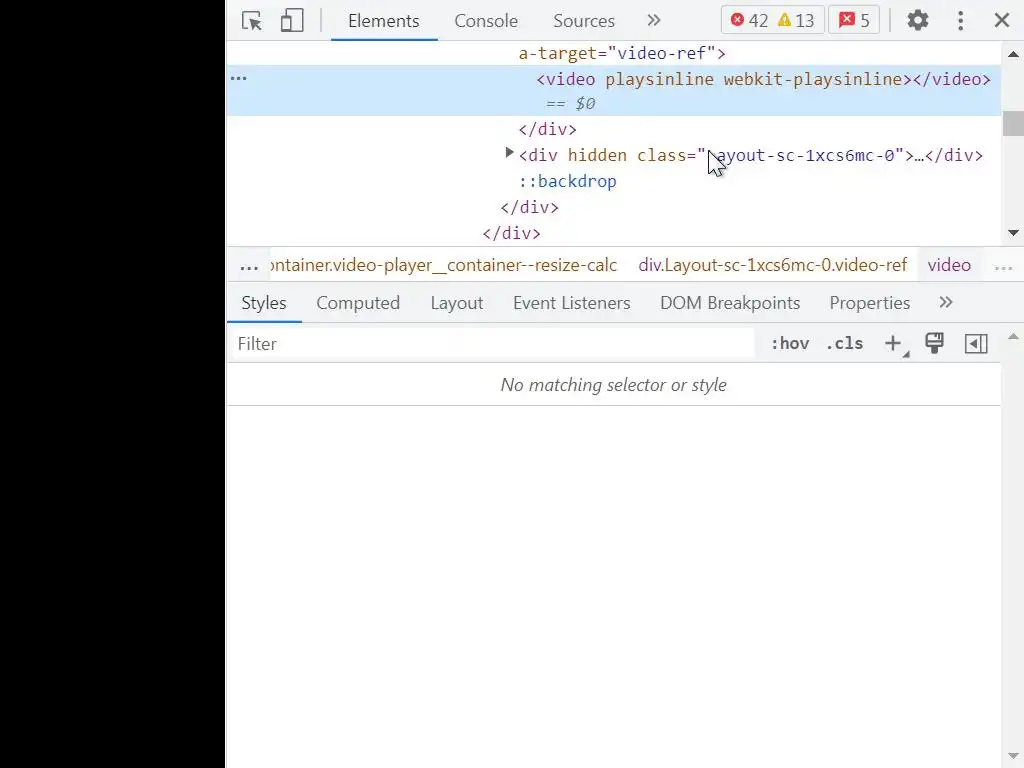This screenshot has height=768, width=1024.
Task: Open the Event Listeners tab
Action: coord(571,303)
